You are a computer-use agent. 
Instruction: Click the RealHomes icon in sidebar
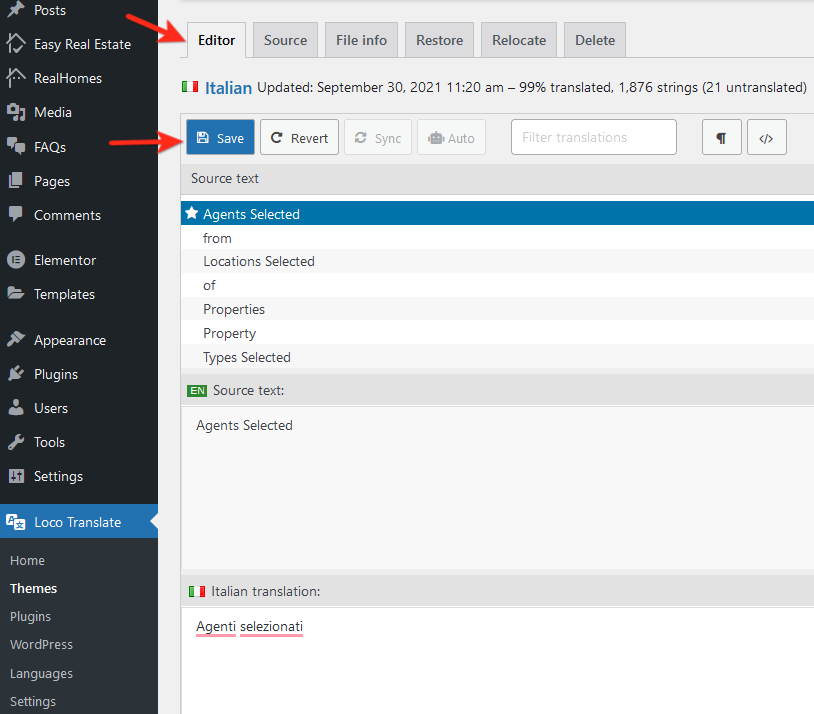(x=16, y=78)
